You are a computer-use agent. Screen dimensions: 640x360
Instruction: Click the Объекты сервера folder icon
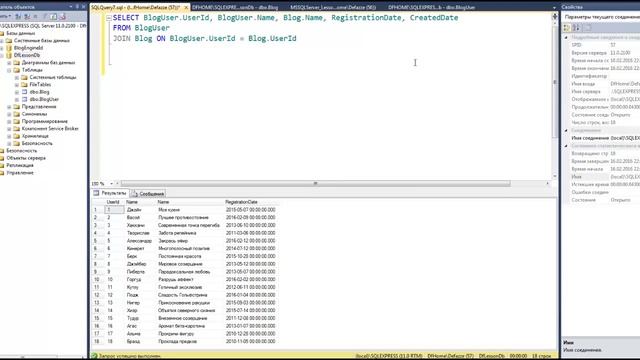pos(2,158)
